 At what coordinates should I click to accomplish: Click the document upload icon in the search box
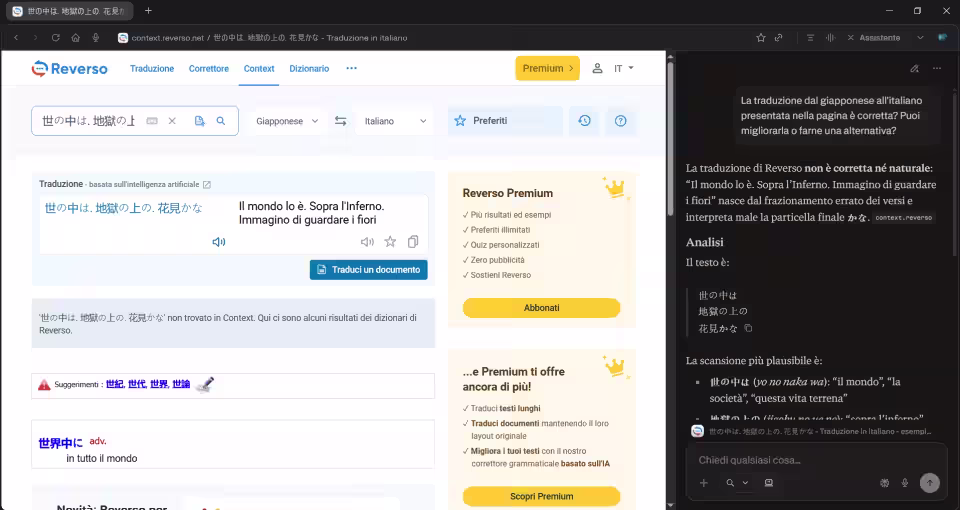point(200,121)
